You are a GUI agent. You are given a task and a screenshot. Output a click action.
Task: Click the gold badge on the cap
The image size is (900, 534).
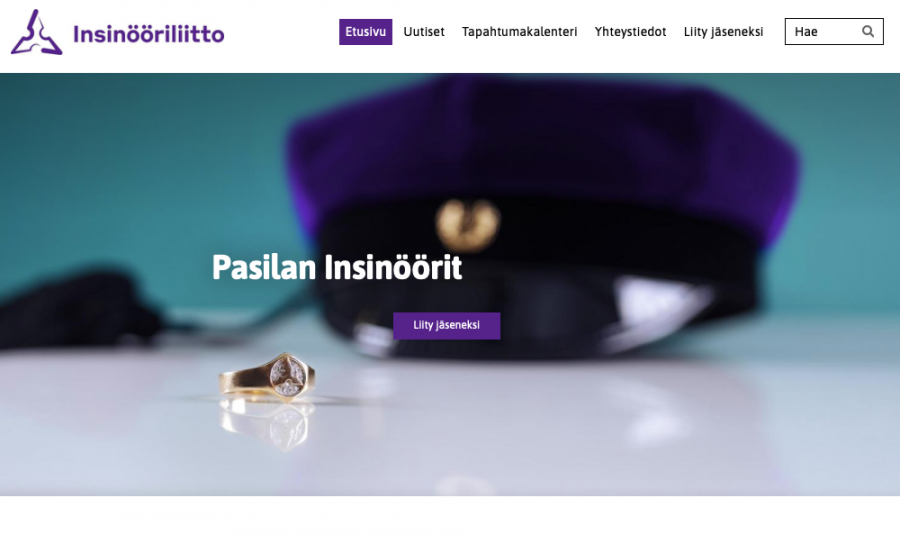pos(467,225)
